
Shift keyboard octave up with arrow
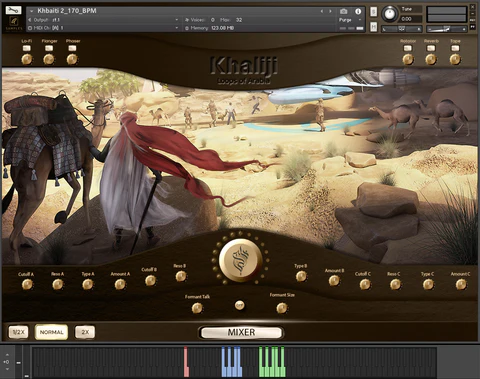pyautogui.click(x=7, y=355)
